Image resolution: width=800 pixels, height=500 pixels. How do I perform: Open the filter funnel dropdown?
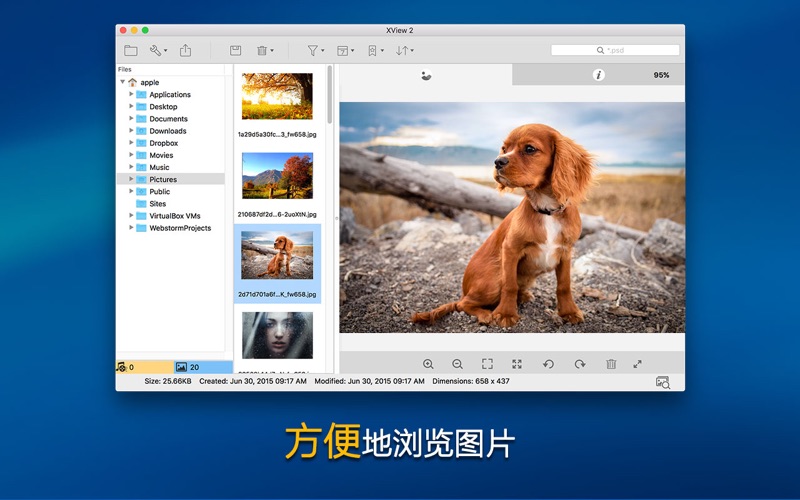315,50
